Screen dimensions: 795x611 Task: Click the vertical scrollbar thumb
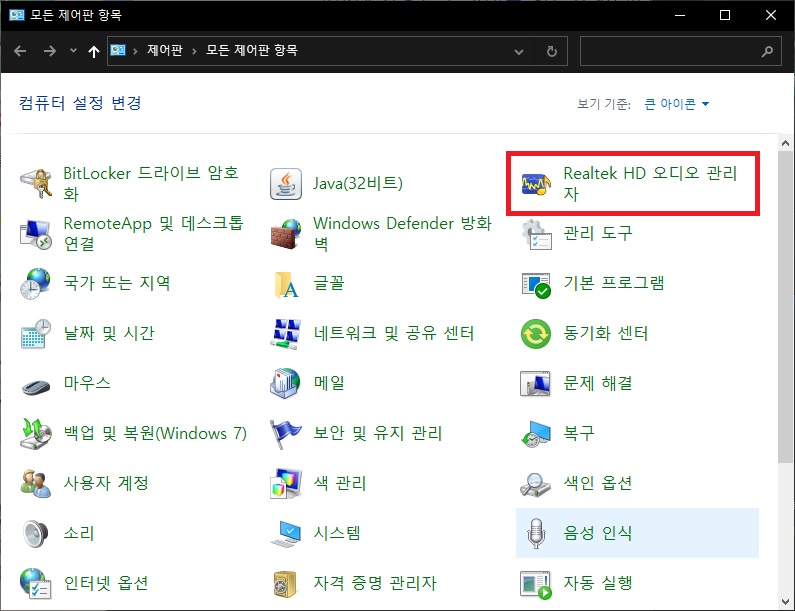point(785,306)
